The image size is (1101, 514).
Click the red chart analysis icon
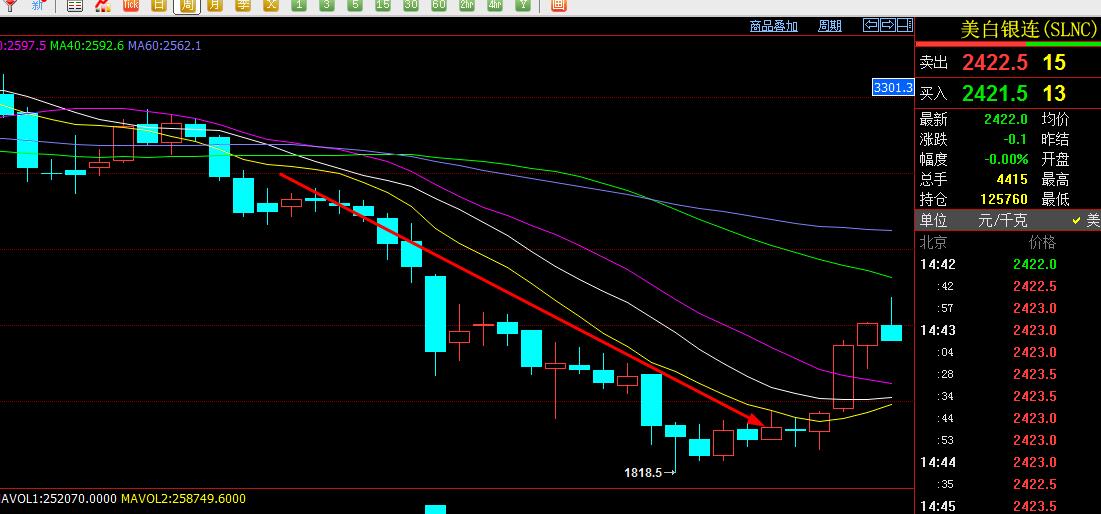coord(103,6)
